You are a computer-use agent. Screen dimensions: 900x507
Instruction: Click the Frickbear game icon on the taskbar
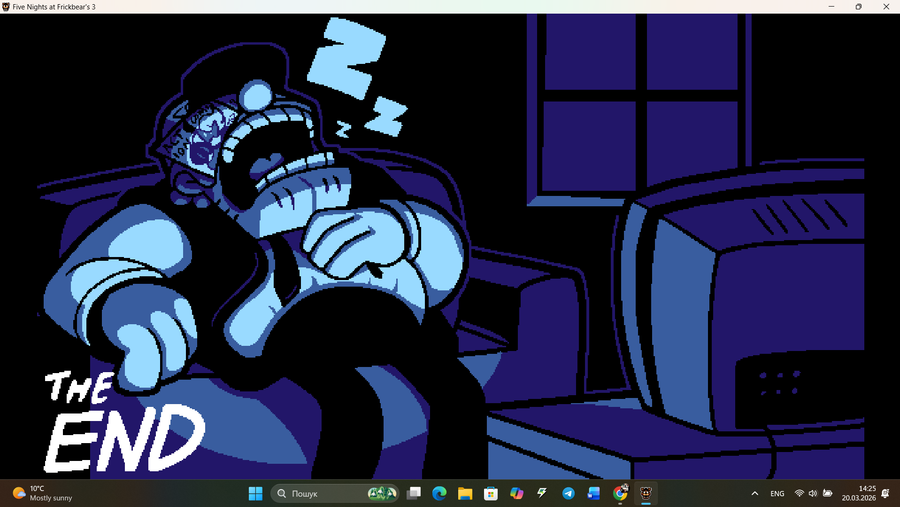[x=646, y=493]
